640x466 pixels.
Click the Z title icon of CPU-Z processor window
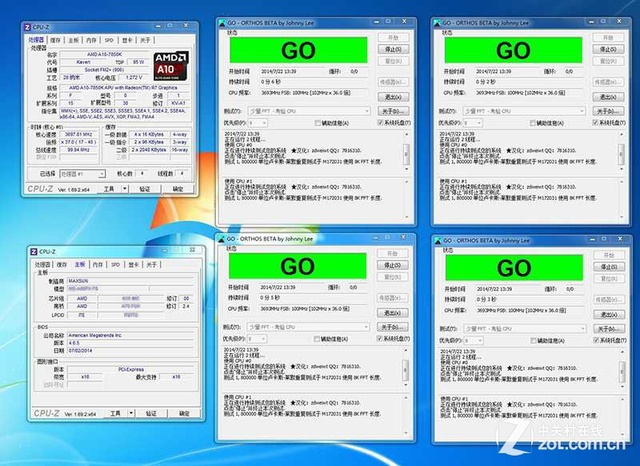(x=27, y=27)
